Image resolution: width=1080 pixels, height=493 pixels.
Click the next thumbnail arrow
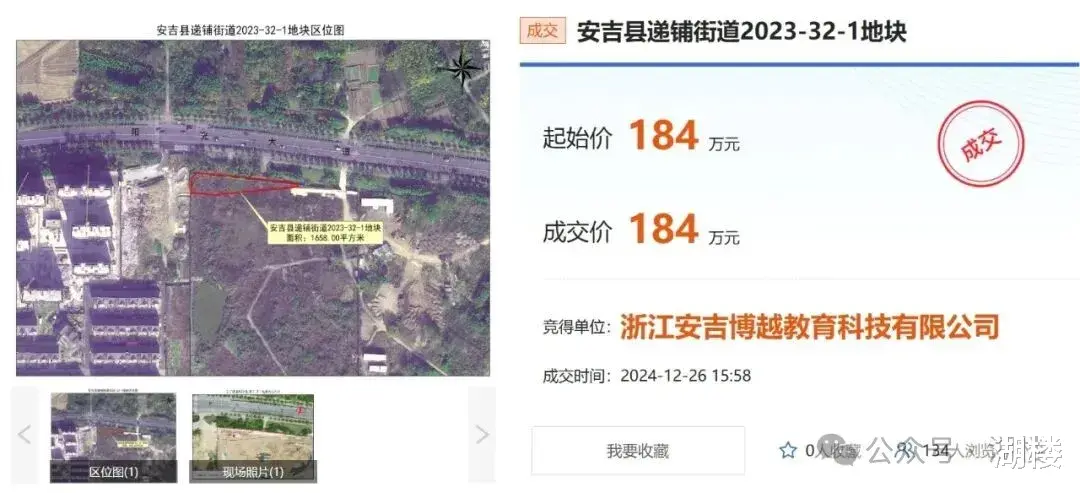[481, 434]
